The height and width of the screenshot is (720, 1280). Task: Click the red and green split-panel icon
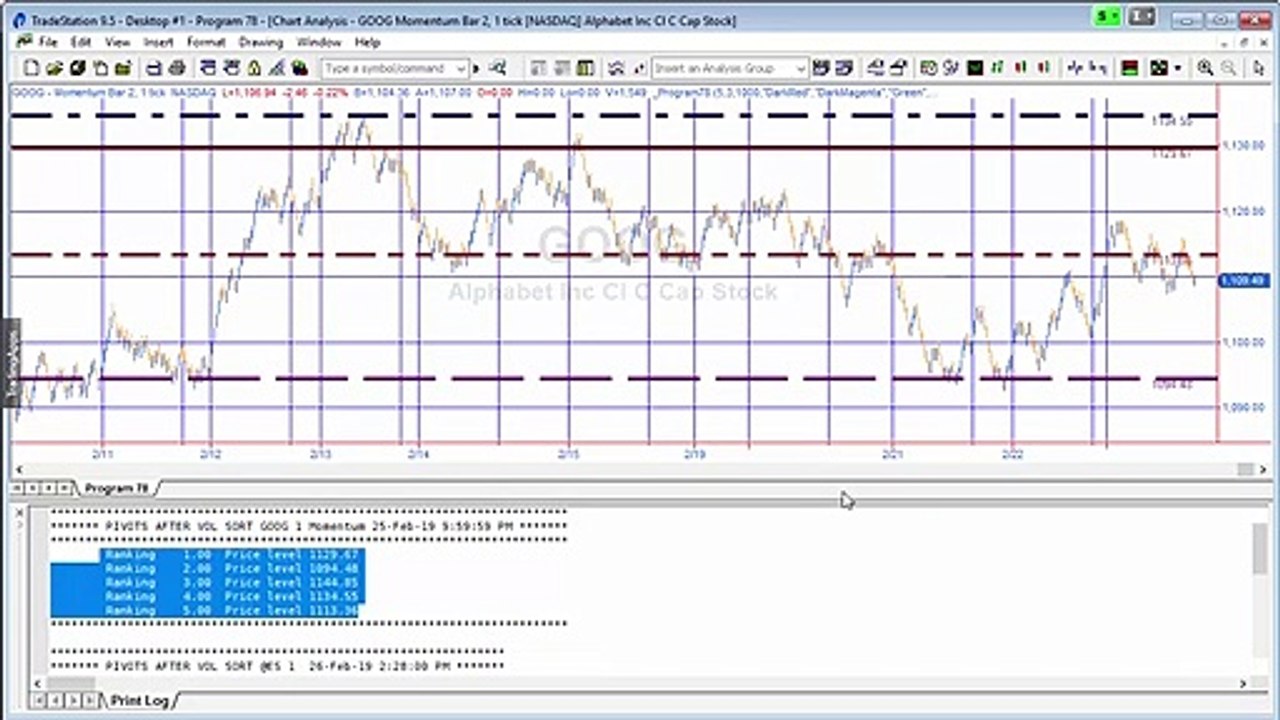(x=1129, y=68)
